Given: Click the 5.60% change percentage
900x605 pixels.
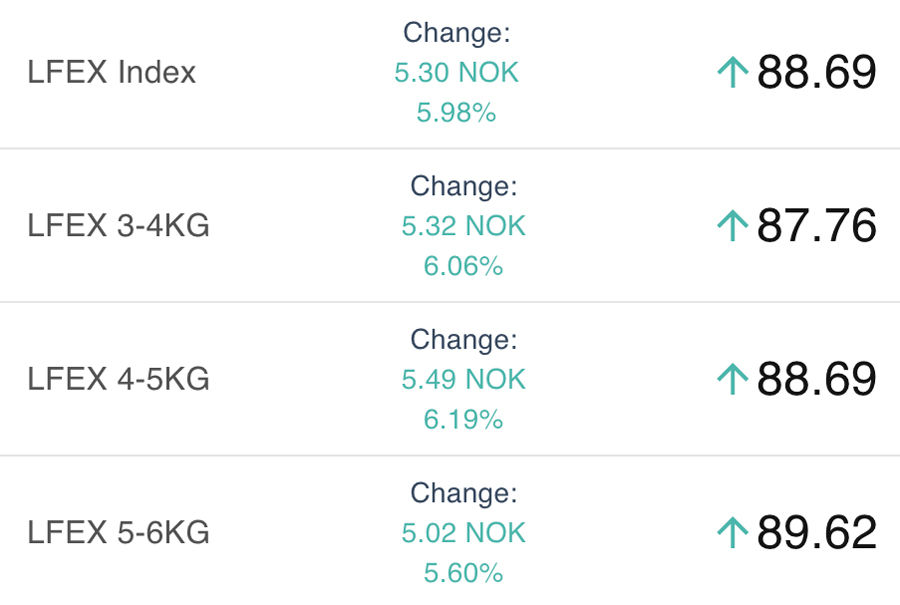Looking at the screenshot, I should coord(463,574).
